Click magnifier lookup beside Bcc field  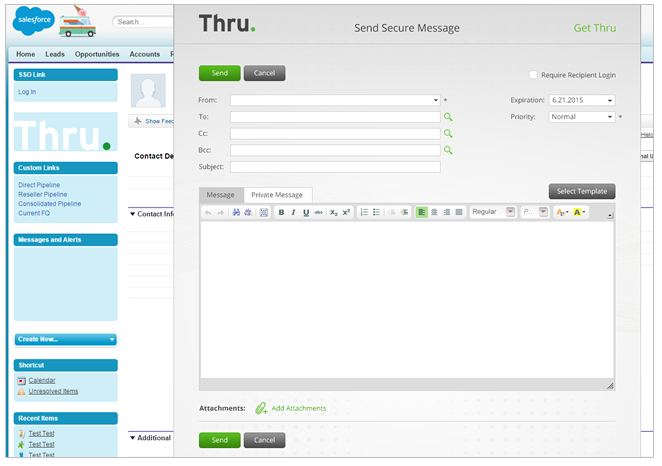click(x=448, y=151)
